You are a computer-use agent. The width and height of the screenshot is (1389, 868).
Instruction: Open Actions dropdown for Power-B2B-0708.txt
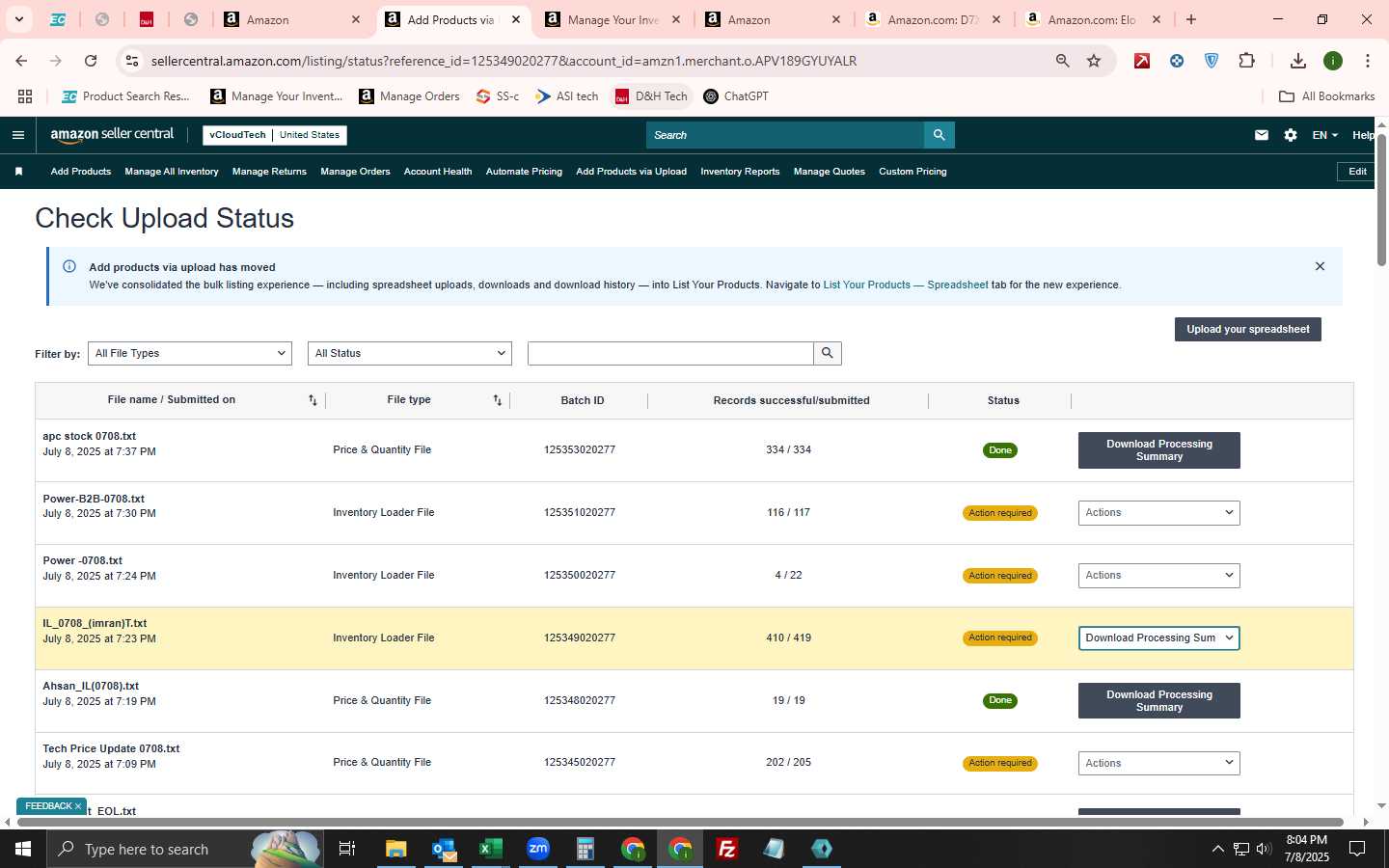coord(1158,513)
